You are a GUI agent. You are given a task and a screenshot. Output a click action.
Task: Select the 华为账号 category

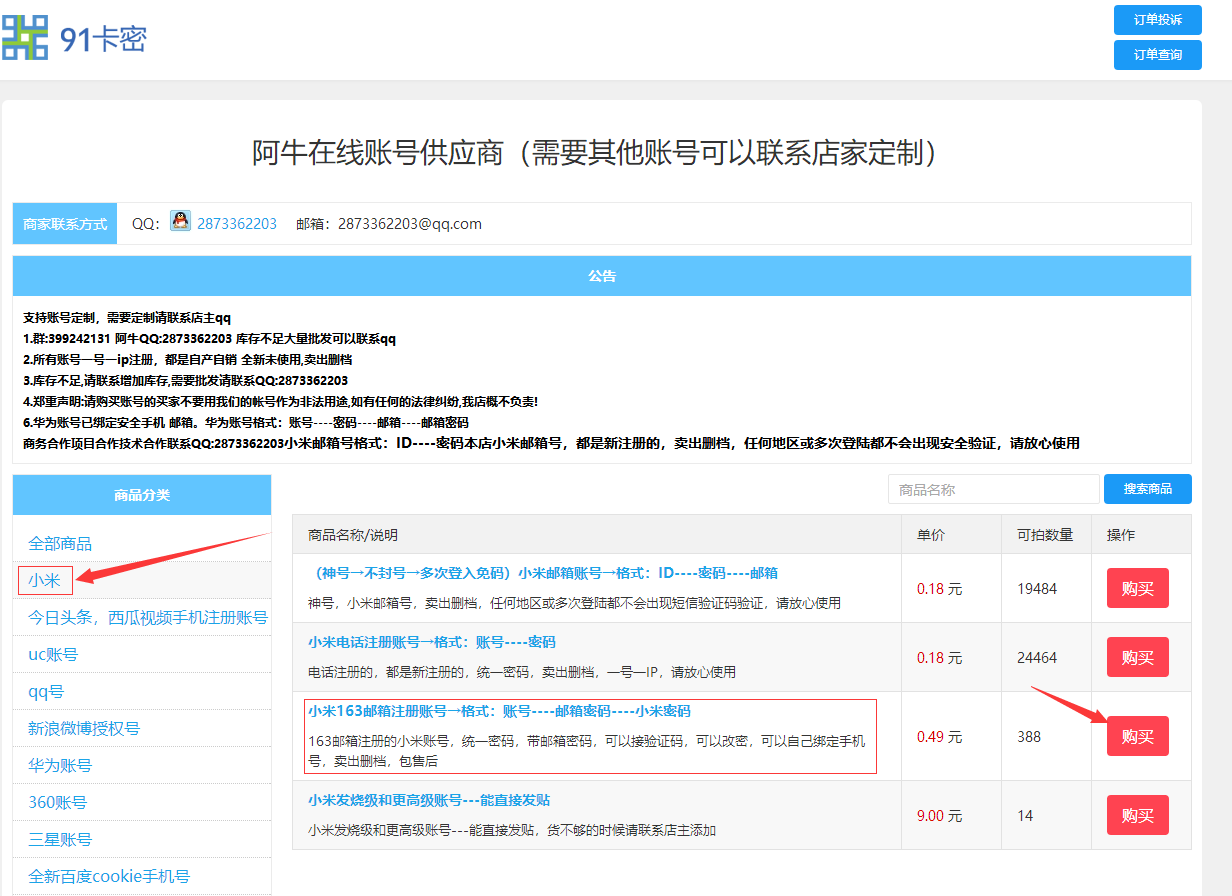click(x=60, y=766)
